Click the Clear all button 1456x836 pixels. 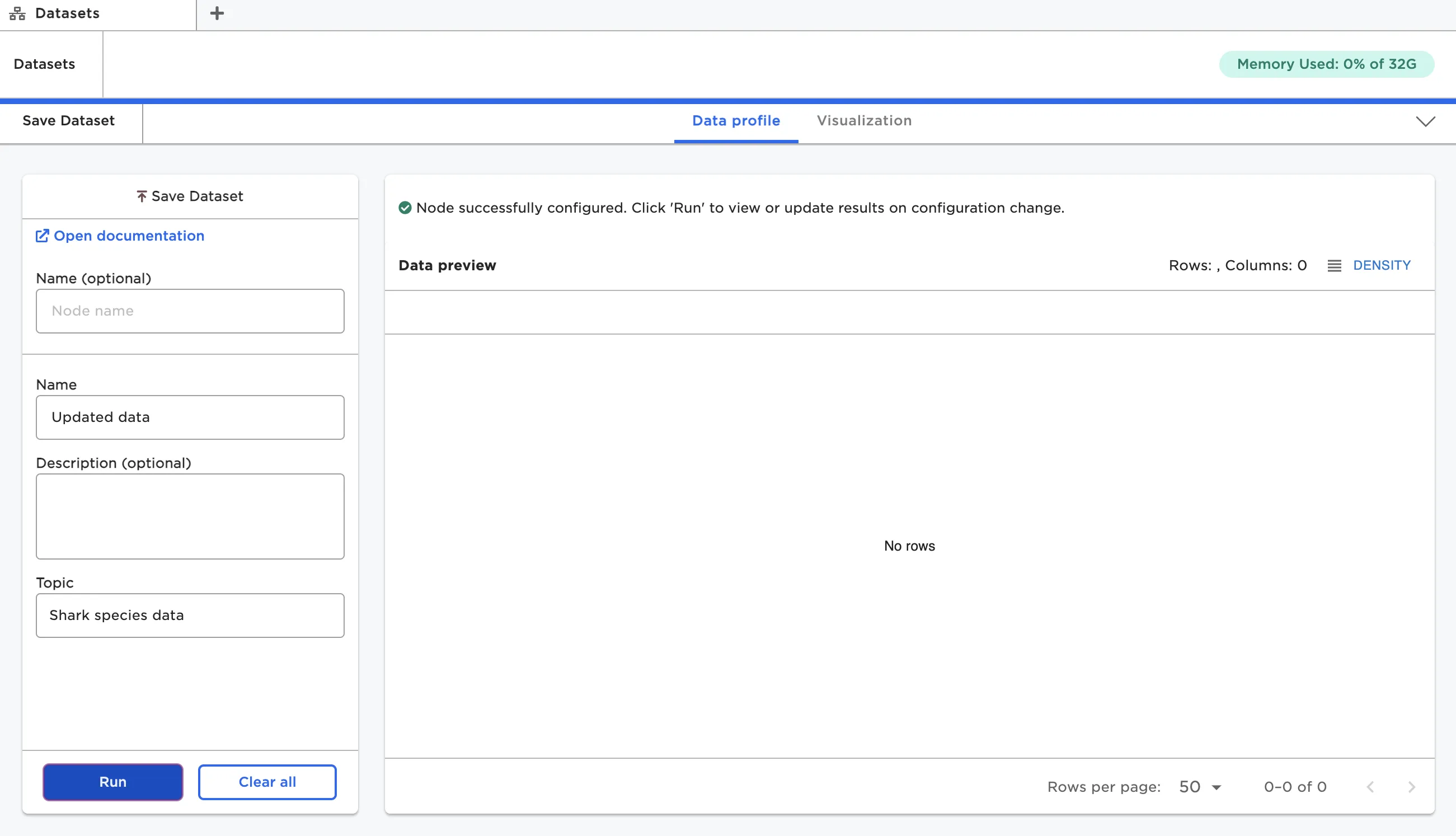(x=267, y=782)
